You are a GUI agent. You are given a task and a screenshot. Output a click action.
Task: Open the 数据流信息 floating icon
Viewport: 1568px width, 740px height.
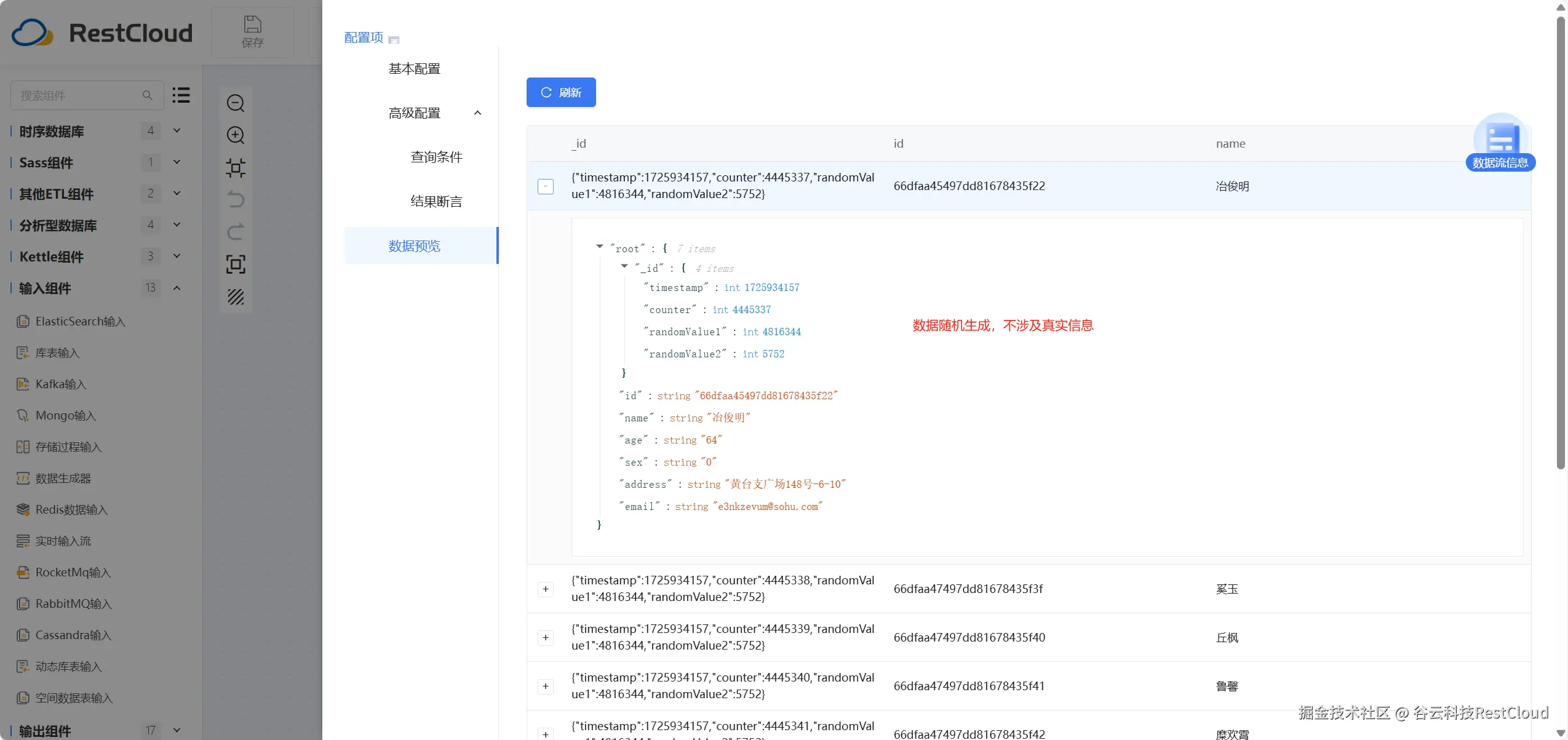click(1500, 143)
